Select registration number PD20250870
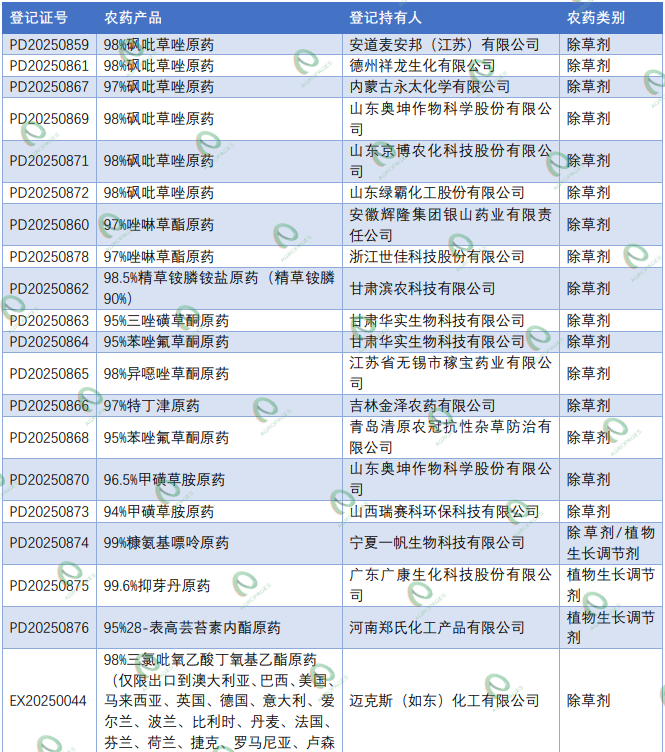 [x=49, y=480]
